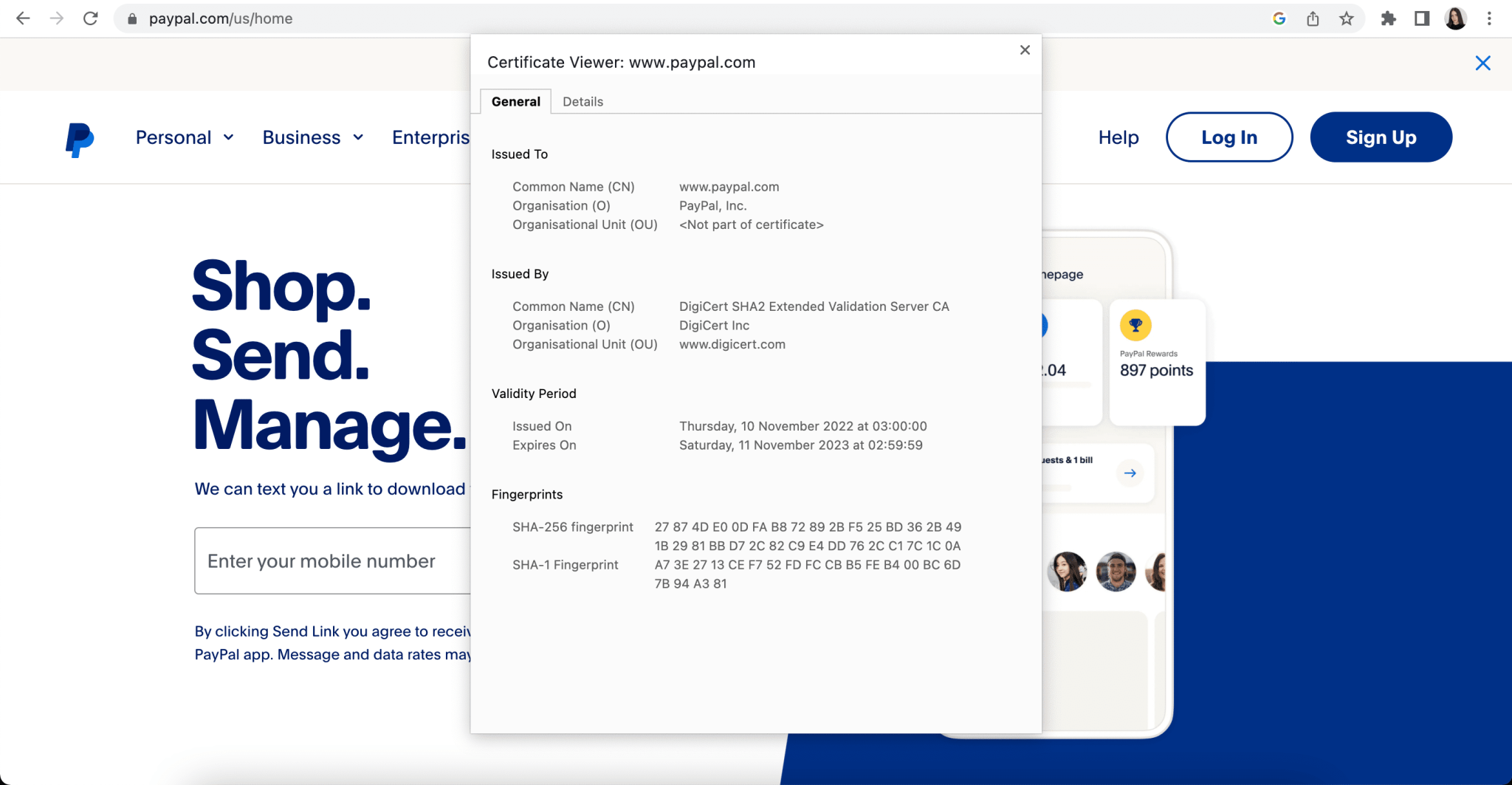Open the Help link
1512x785 pixels.
(x=1118, y=137)
